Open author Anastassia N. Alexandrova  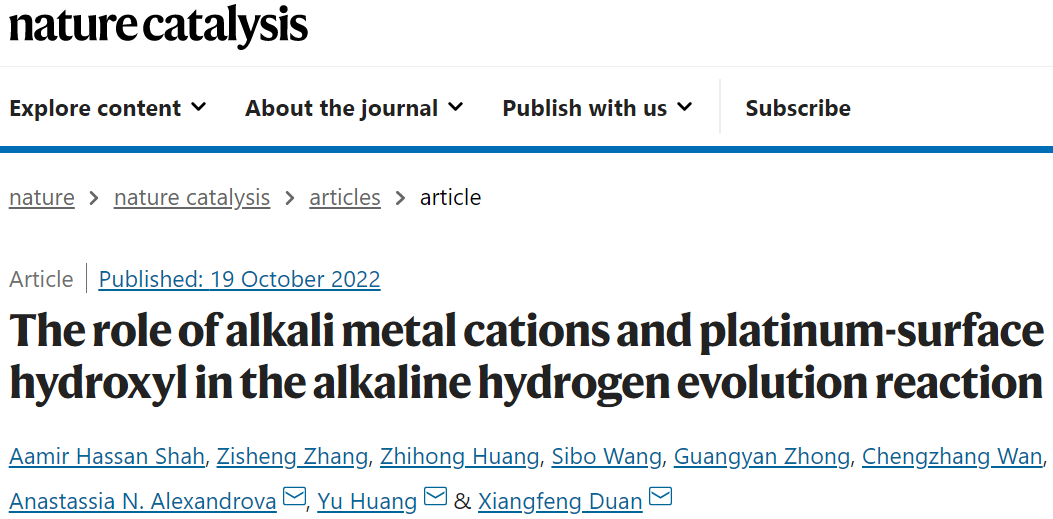click(x=143, y=502)
